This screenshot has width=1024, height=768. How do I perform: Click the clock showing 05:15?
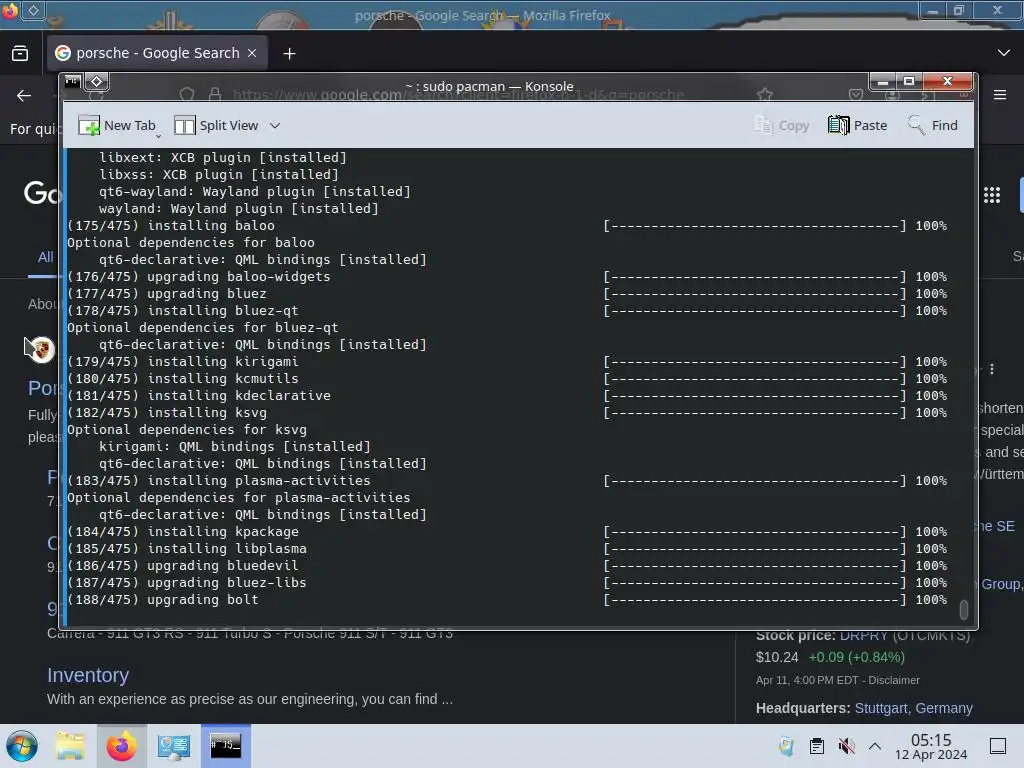(x=931, y=746)
